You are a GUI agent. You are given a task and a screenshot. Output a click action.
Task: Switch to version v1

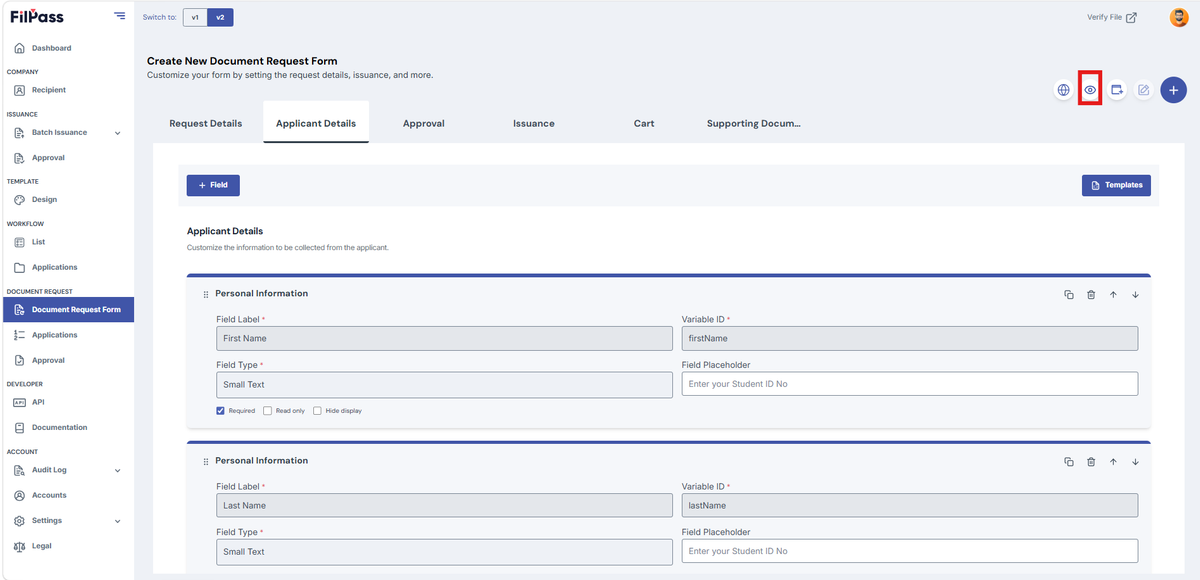point(195,17)
